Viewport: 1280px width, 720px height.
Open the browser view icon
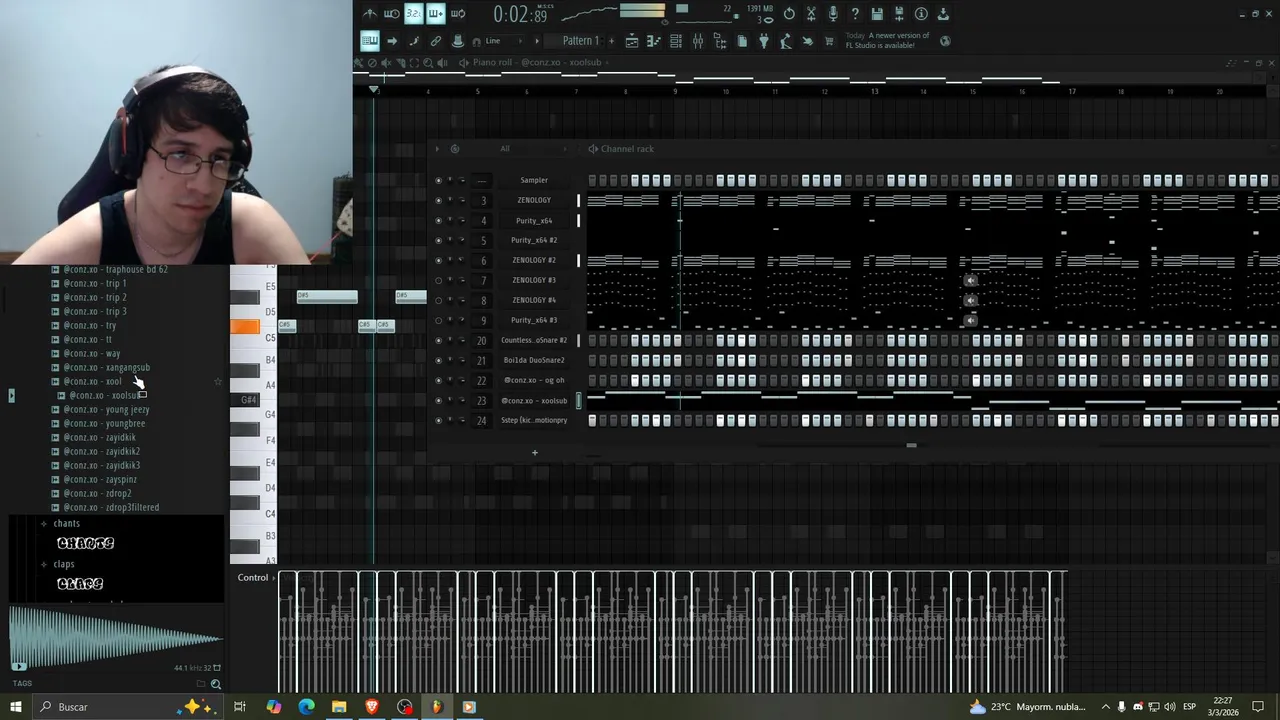pyautogui.click(x=720, y=41)
